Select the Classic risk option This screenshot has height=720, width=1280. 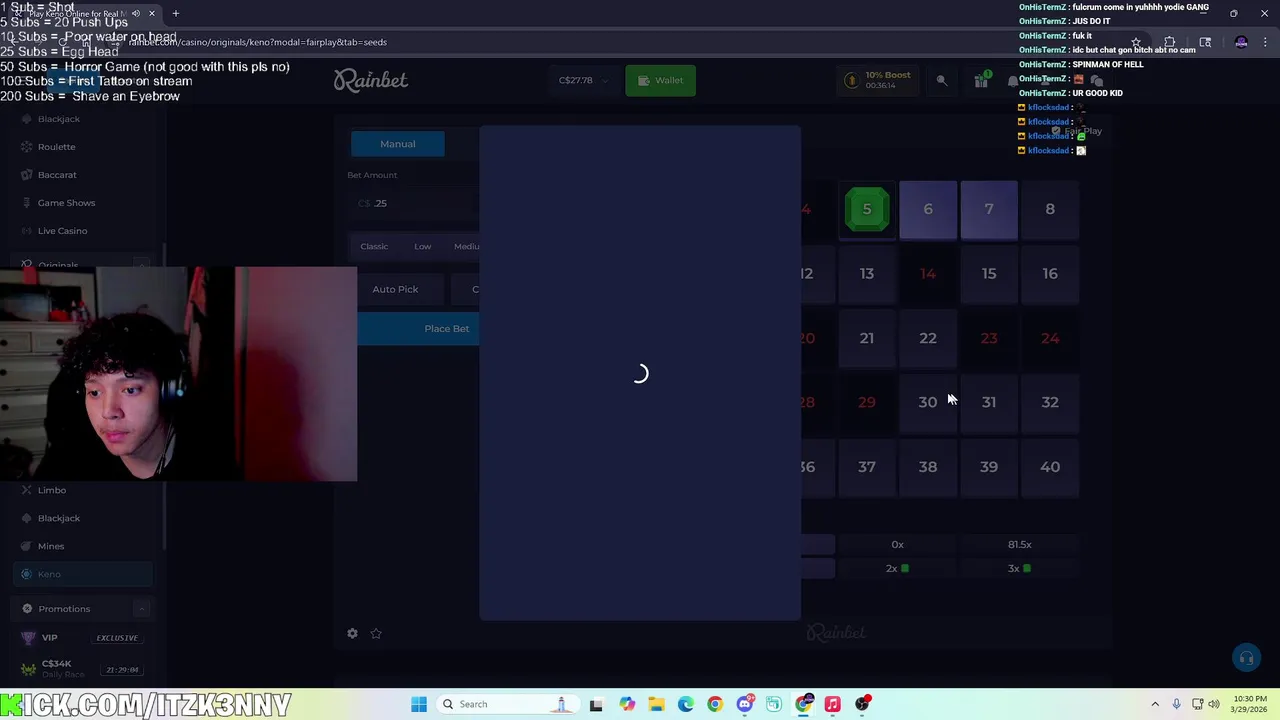pos(374,246)
